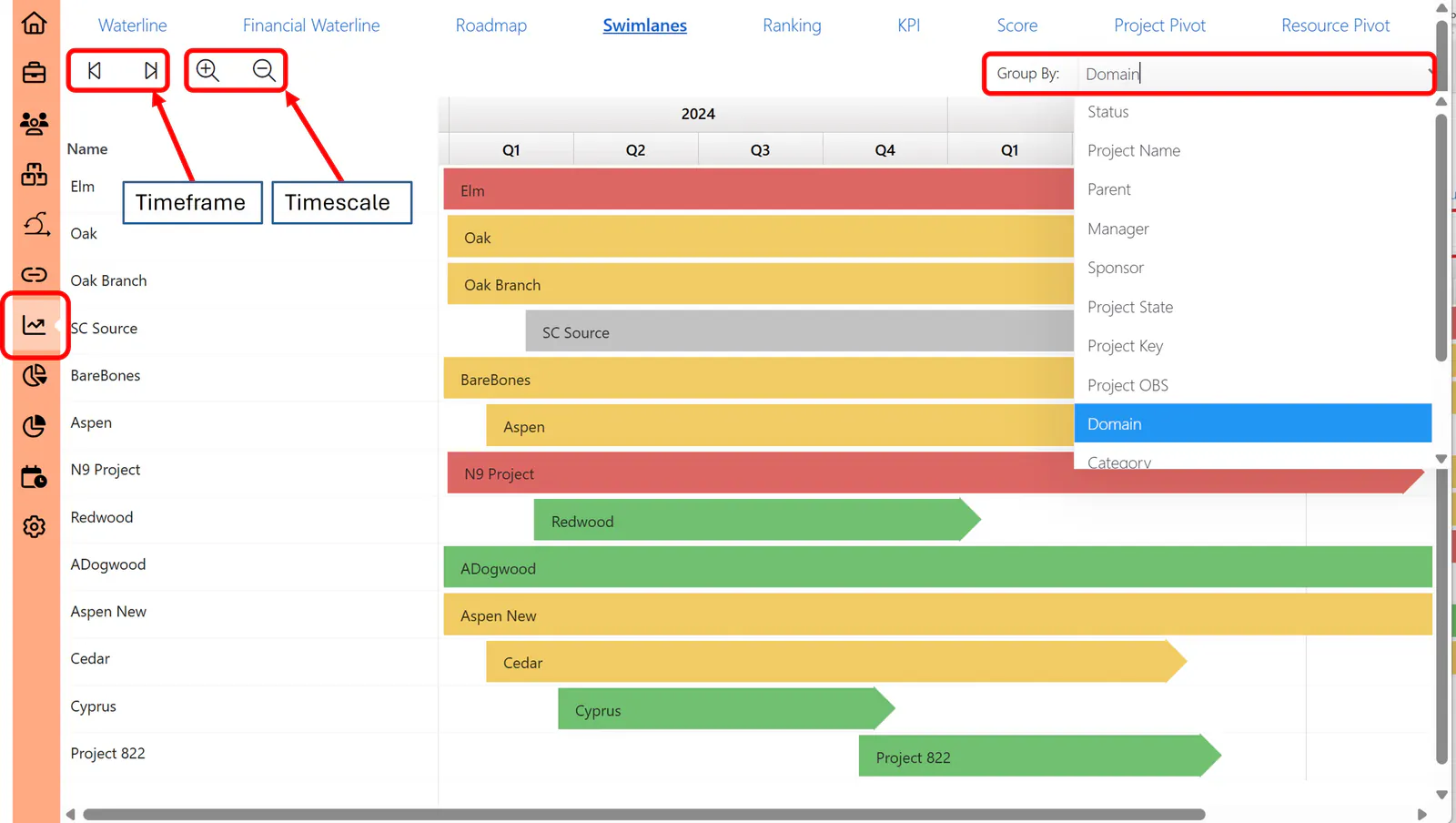Select the Oak Branch row name
This screenshot has width=1456, height=823.
108,281
